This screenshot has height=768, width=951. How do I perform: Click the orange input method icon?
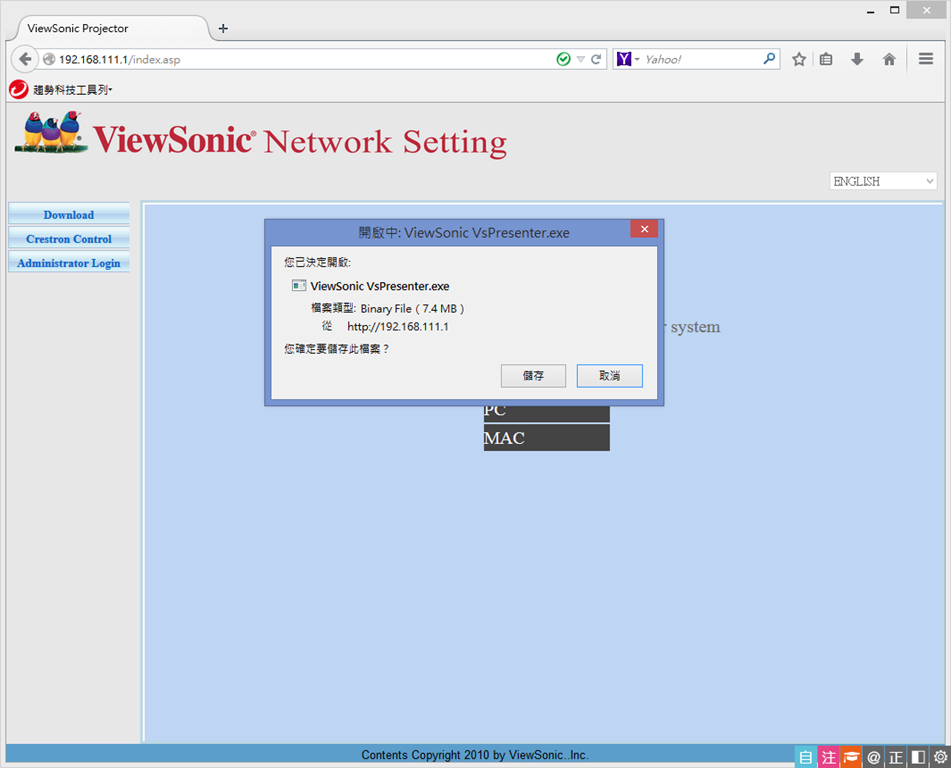coord(851,757)
